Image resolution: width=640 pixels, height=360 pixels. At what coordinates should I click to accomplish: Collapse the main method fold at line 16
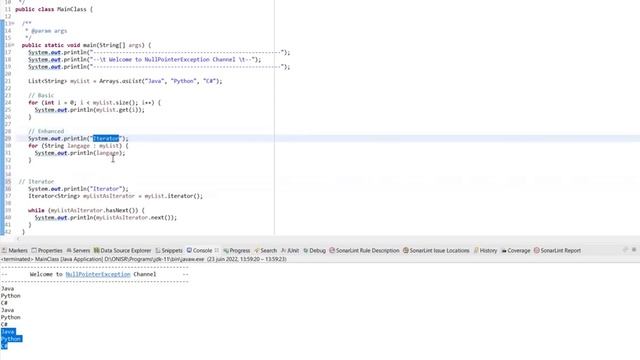[x=13, y=45]
